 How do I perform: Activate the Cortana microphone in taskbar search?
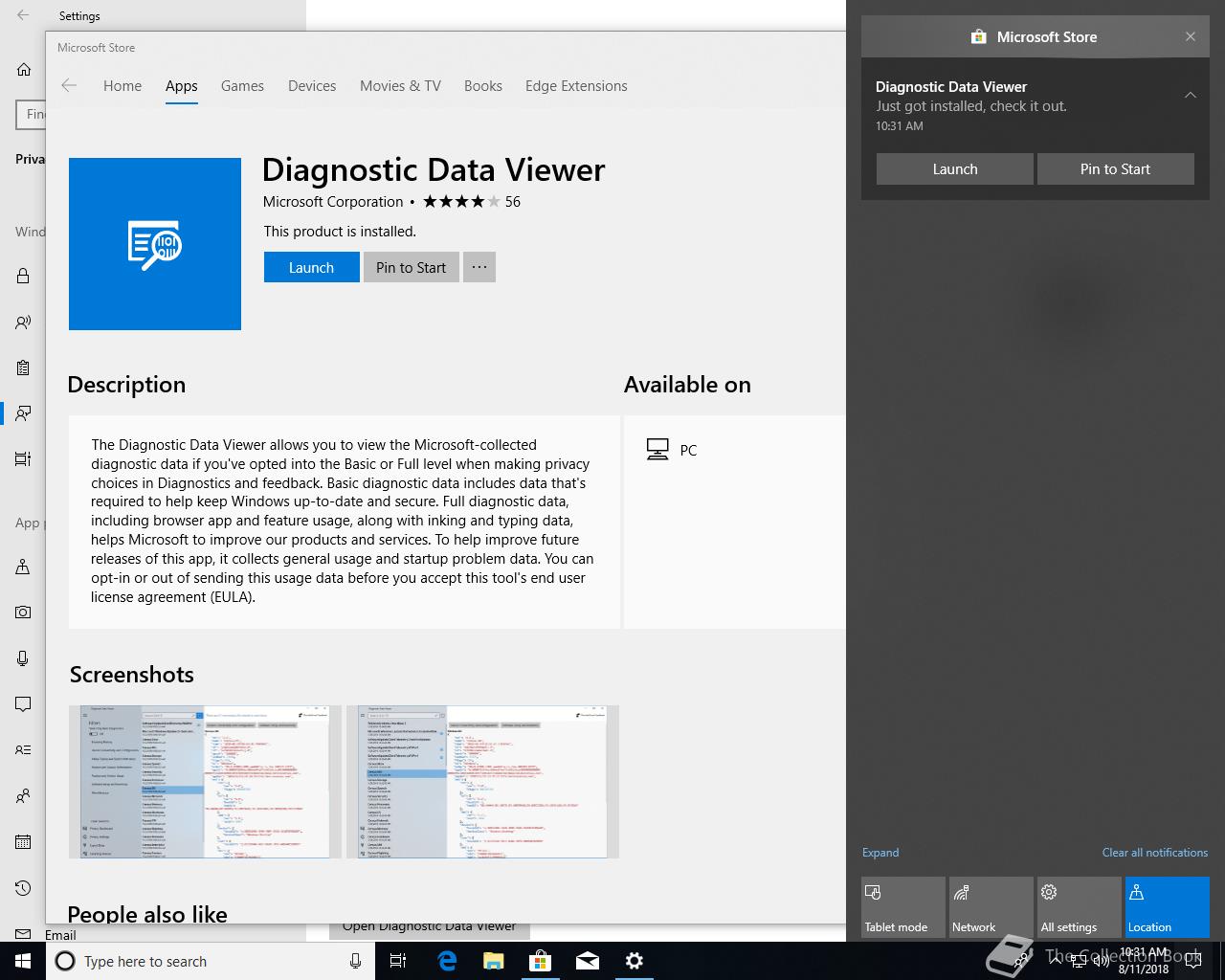(355, 961)
